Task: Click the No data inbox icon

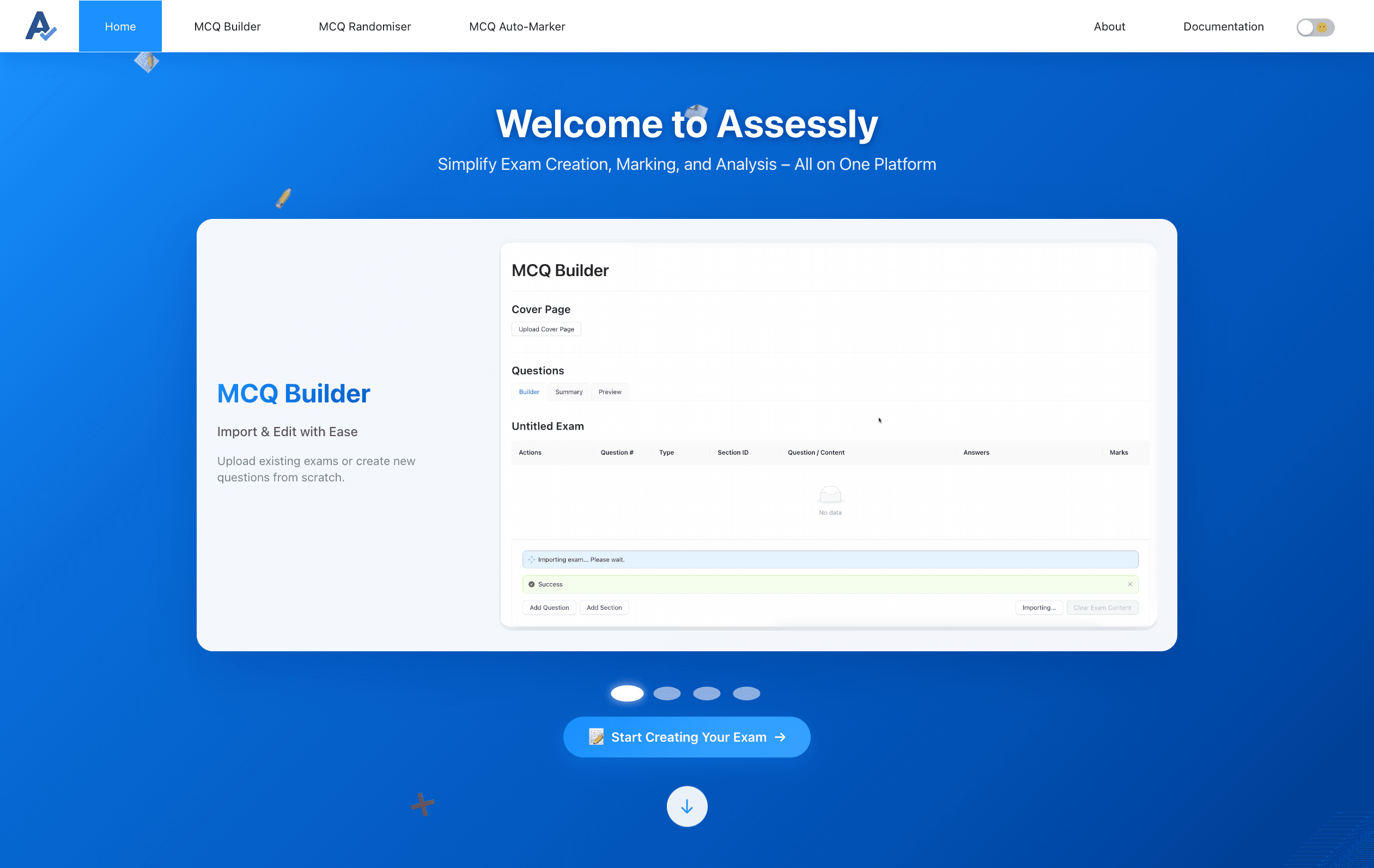Action: click(830, 494)
